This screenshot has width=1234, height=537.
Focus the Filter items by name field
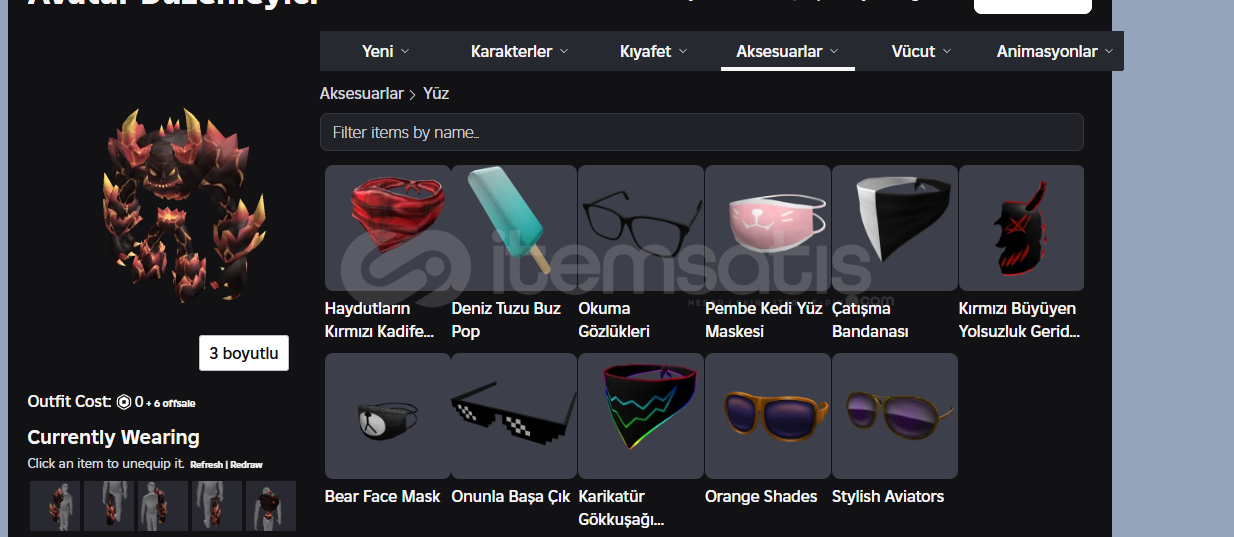click(x=702, y=132)
